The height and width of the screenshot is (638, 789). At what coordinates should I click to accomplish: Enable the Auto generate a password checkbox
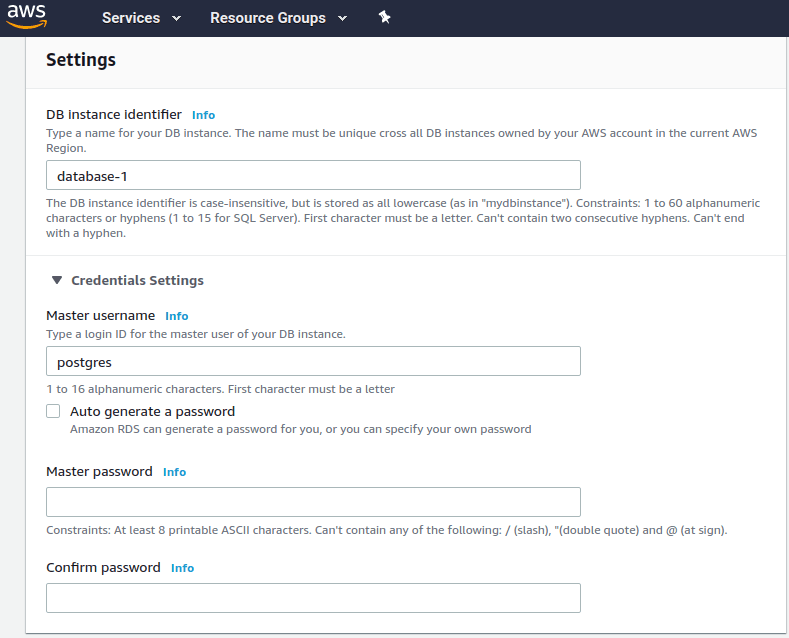click(54, 411)
